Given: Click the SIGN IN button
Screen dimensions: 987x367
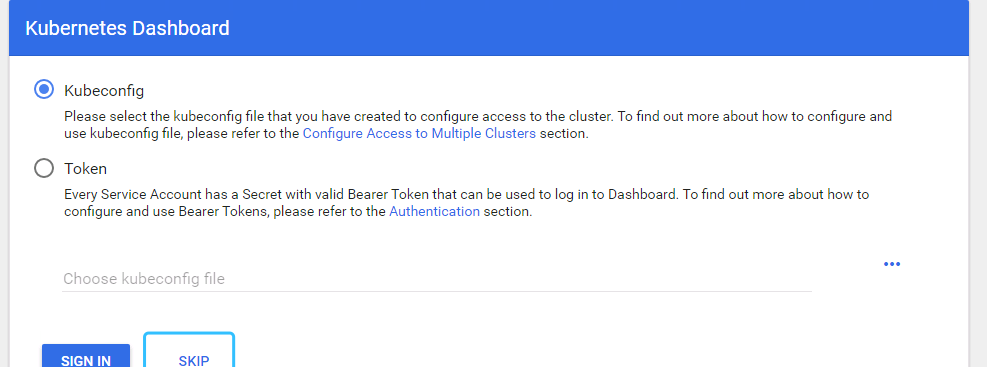Looking at the screenshot, I should point(86,356).
